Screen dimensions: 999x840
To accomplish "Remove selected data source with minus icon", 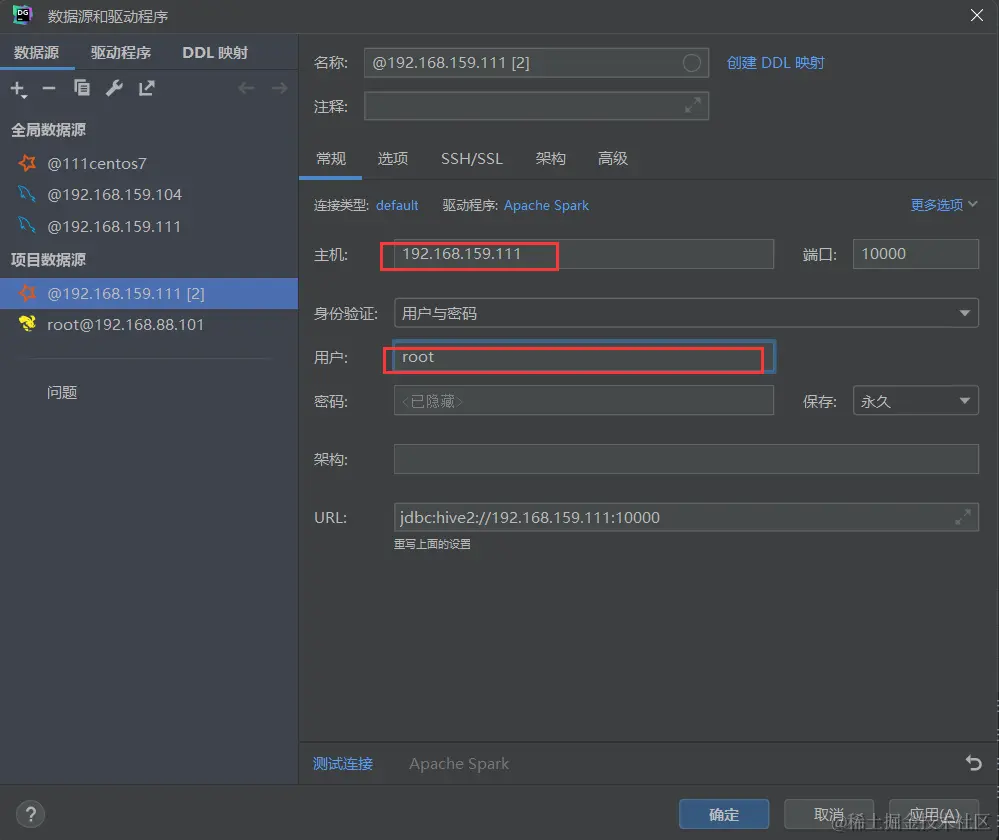I will (x=49, y=88).
